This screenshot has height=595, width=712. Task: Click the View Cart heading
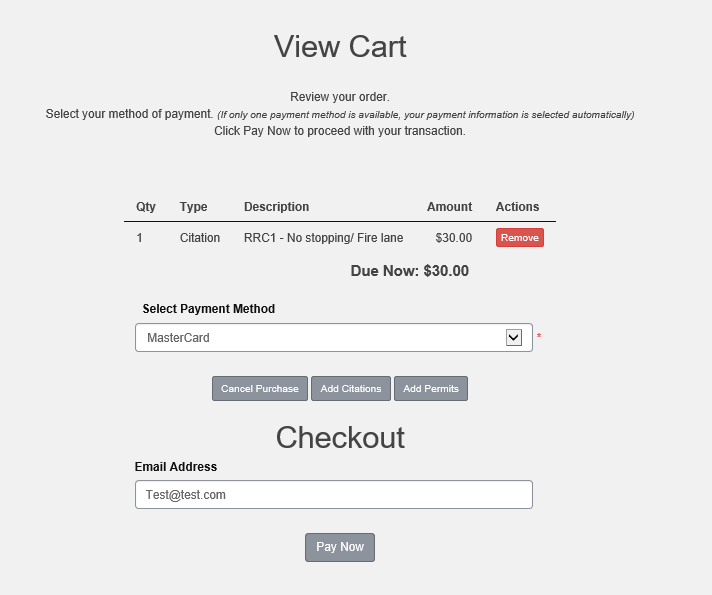click(340, 47)
